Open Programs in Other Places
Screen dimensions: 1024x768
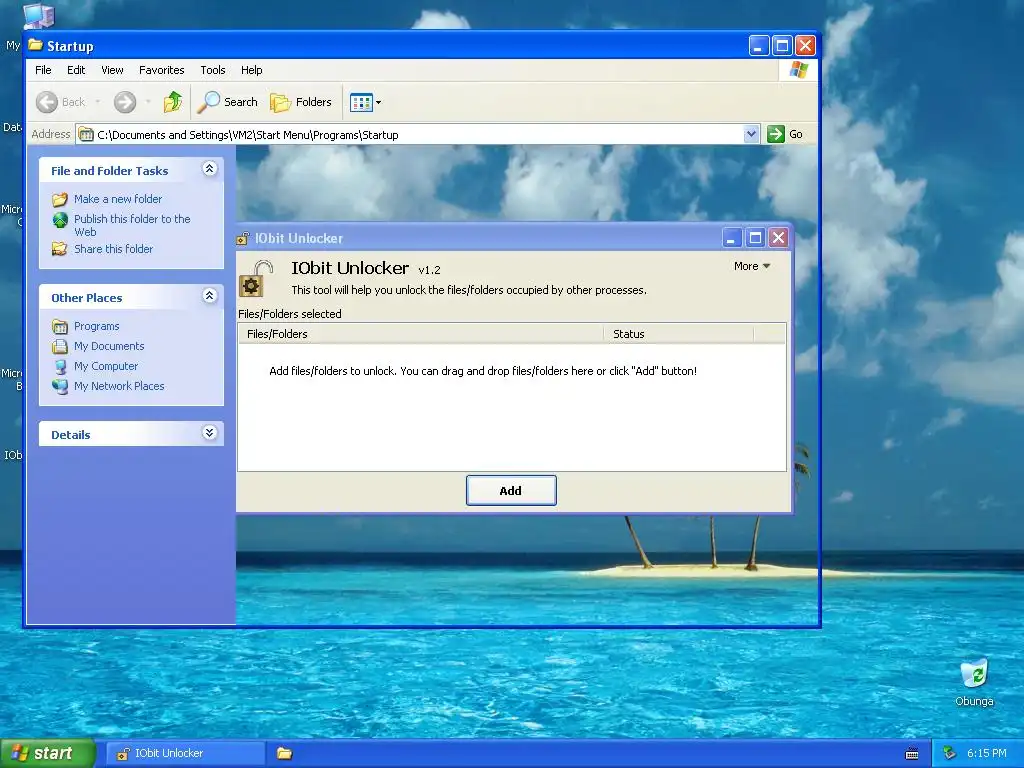point(96,326)
